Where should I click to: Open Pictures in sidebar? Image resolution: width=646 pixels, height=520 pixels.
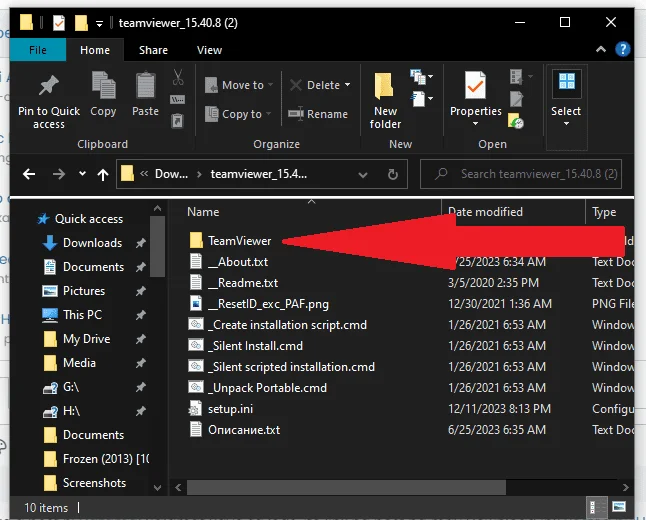pyautogui.click(x=74, y=291)
